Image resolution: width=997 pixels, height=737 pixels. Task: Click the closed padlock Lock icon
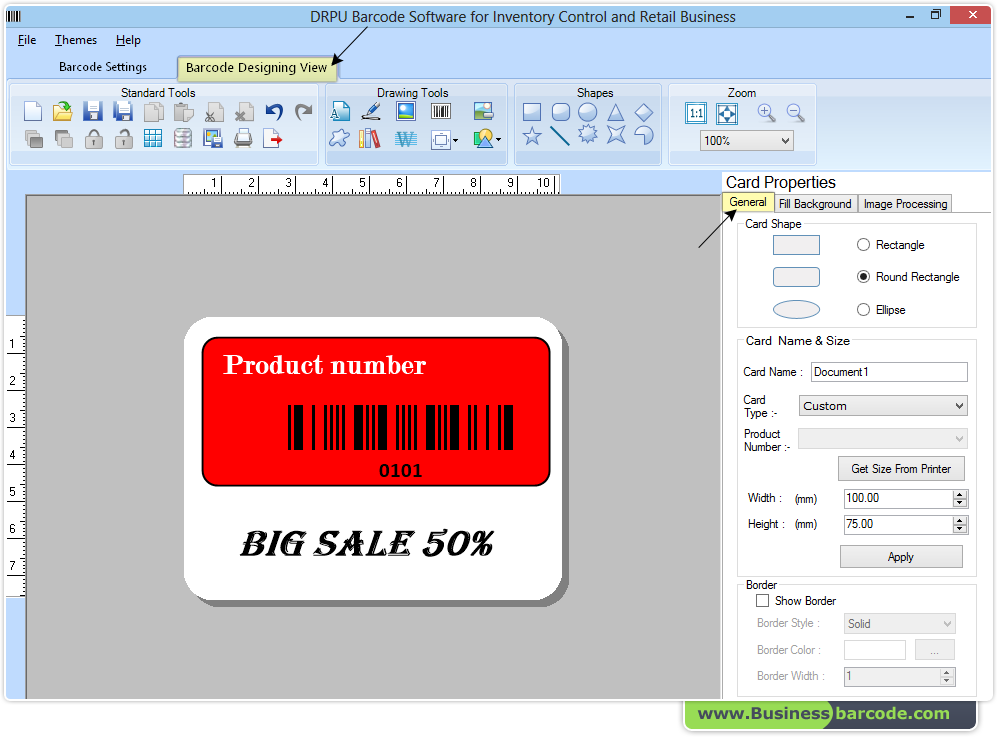click(x=93, y=139)
